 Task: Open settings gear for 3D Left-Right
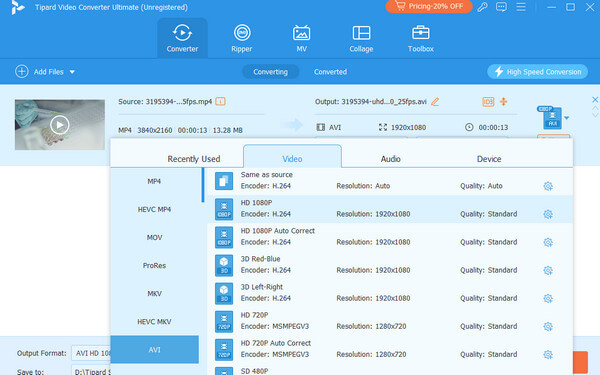(x=548, y=298)
